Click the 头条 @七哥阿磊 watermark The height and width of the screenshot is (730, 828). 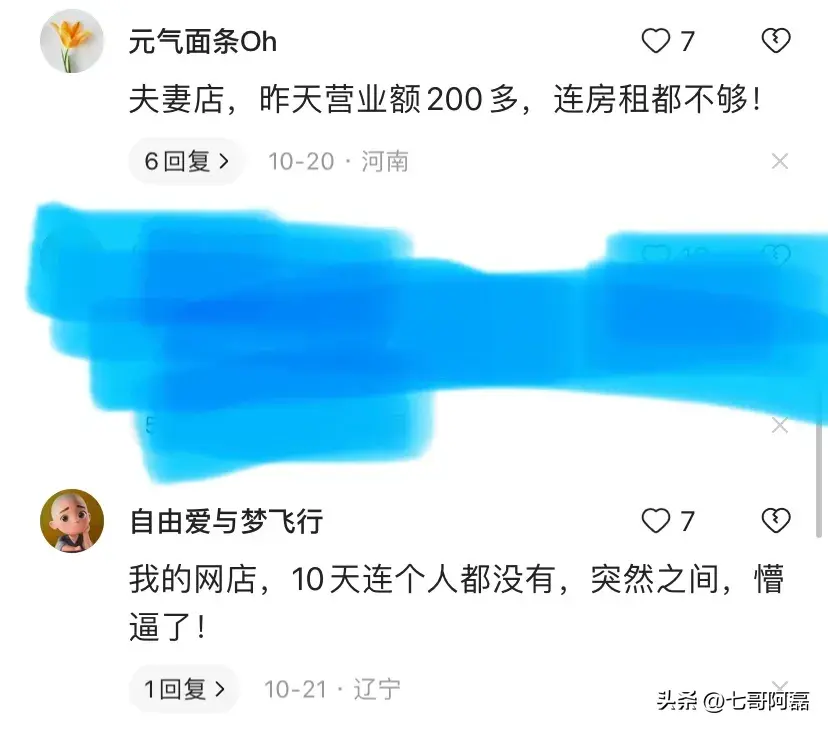(x=733, y=701)
